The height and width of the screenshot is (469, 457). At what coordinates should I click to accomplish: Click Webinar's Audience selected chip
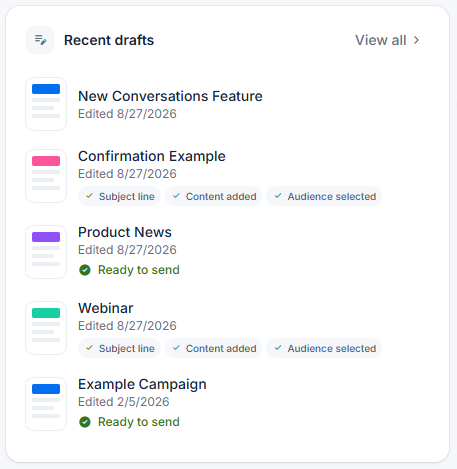point(324,348)
